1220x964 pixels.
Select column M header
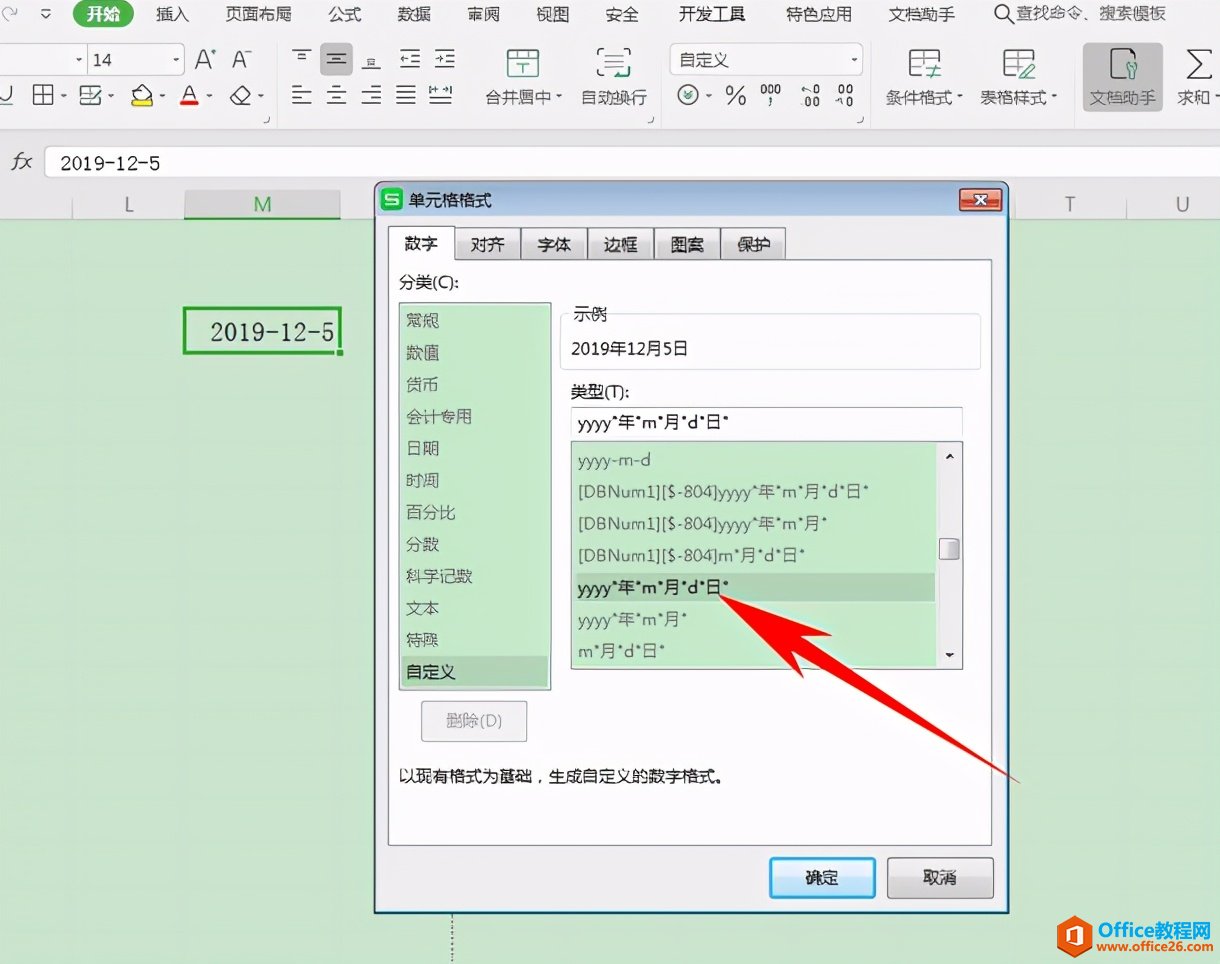[x=262, y=204]
